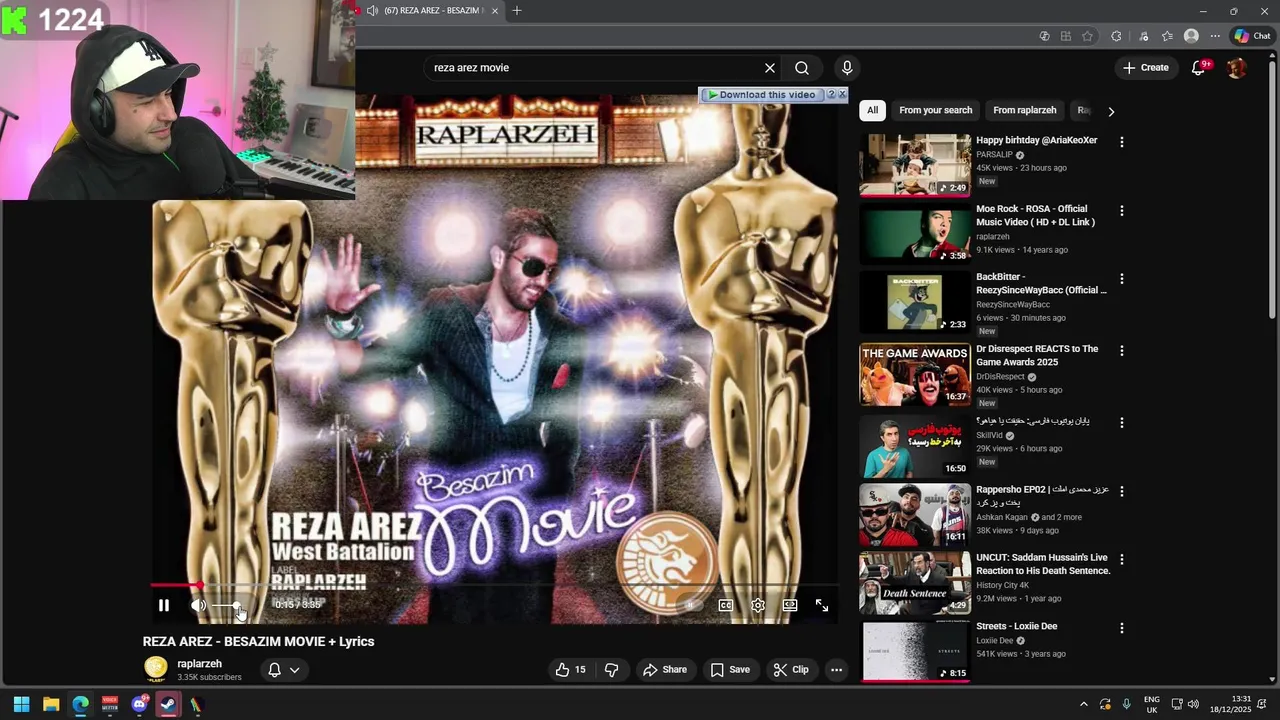Open File Explorer from the taskbar
The width and height of the screenshot is (1280, 720).
click(x=51, y=705)
